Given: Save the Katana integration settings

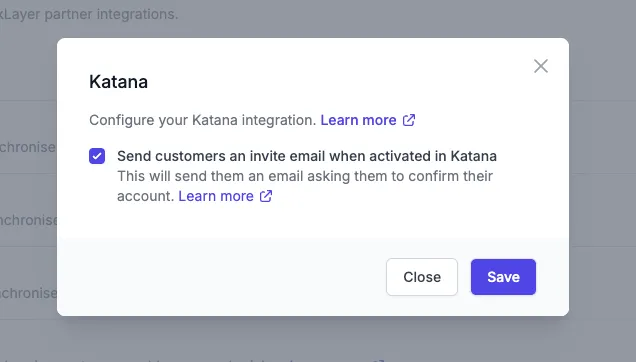Looking at the screenshot, I should click(x=503, y=277).
